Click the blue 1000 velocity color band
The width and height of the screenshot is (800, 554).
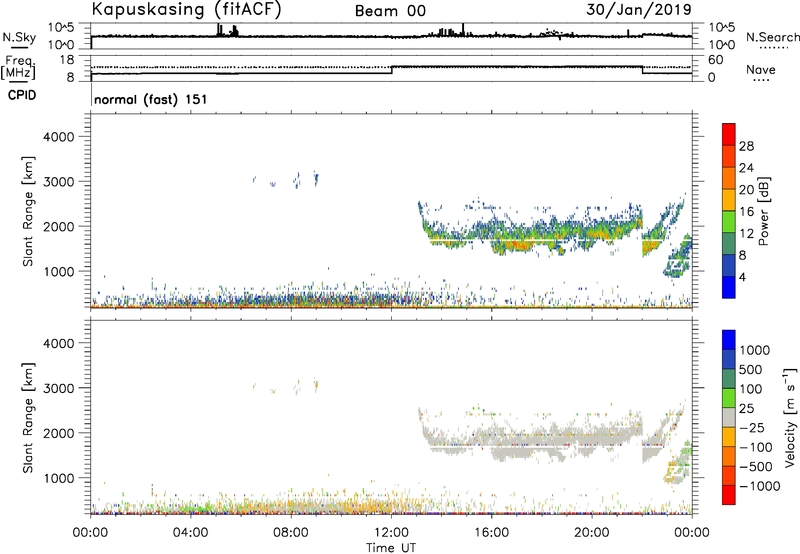[729, 340]
